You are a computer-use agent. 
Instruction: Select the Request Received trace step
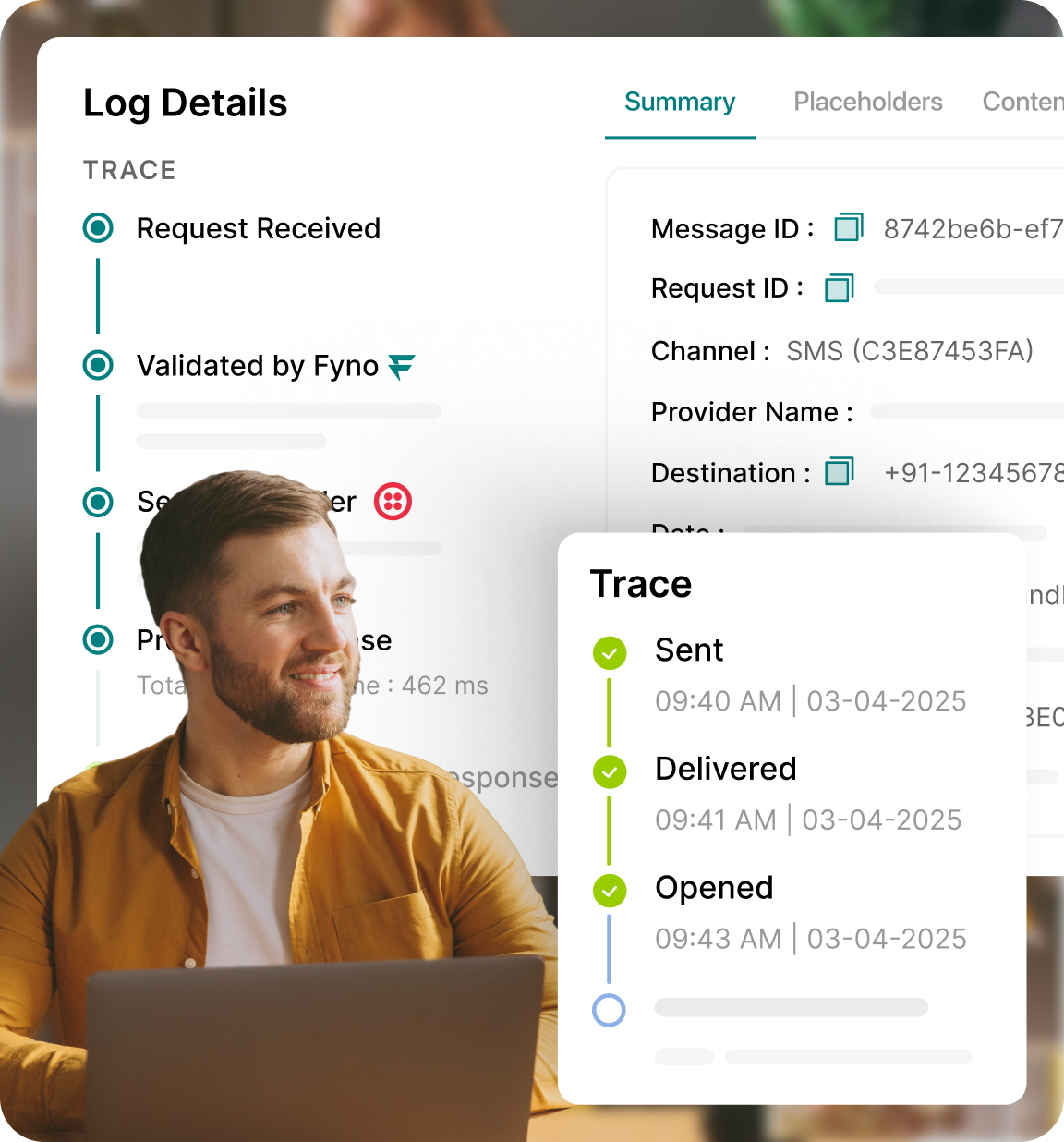click(x=98, y=227)
